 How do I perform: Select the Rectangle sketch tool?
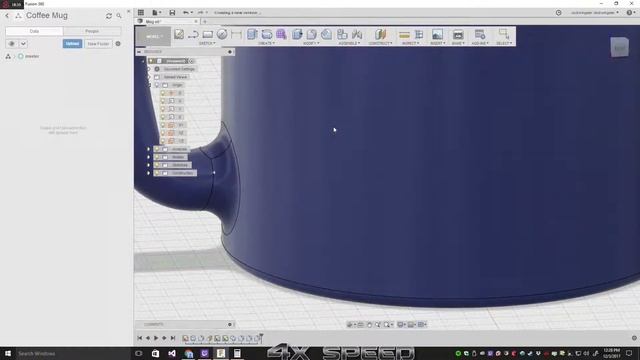click(208, 34)
